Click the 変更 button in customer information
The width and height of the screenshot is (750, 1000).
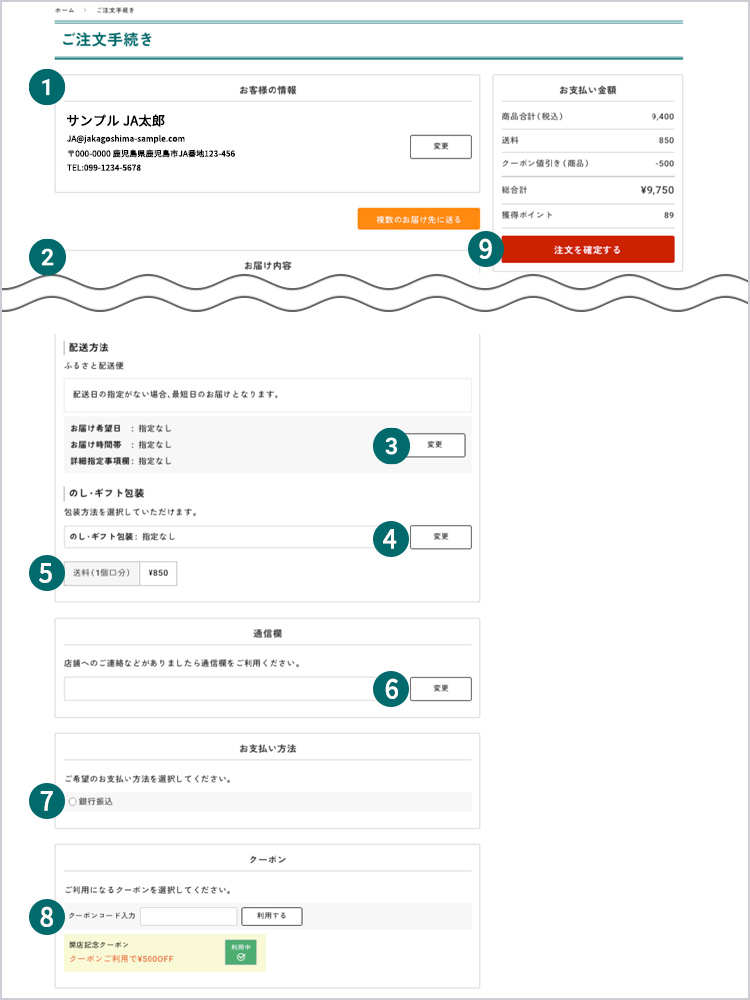440,146
